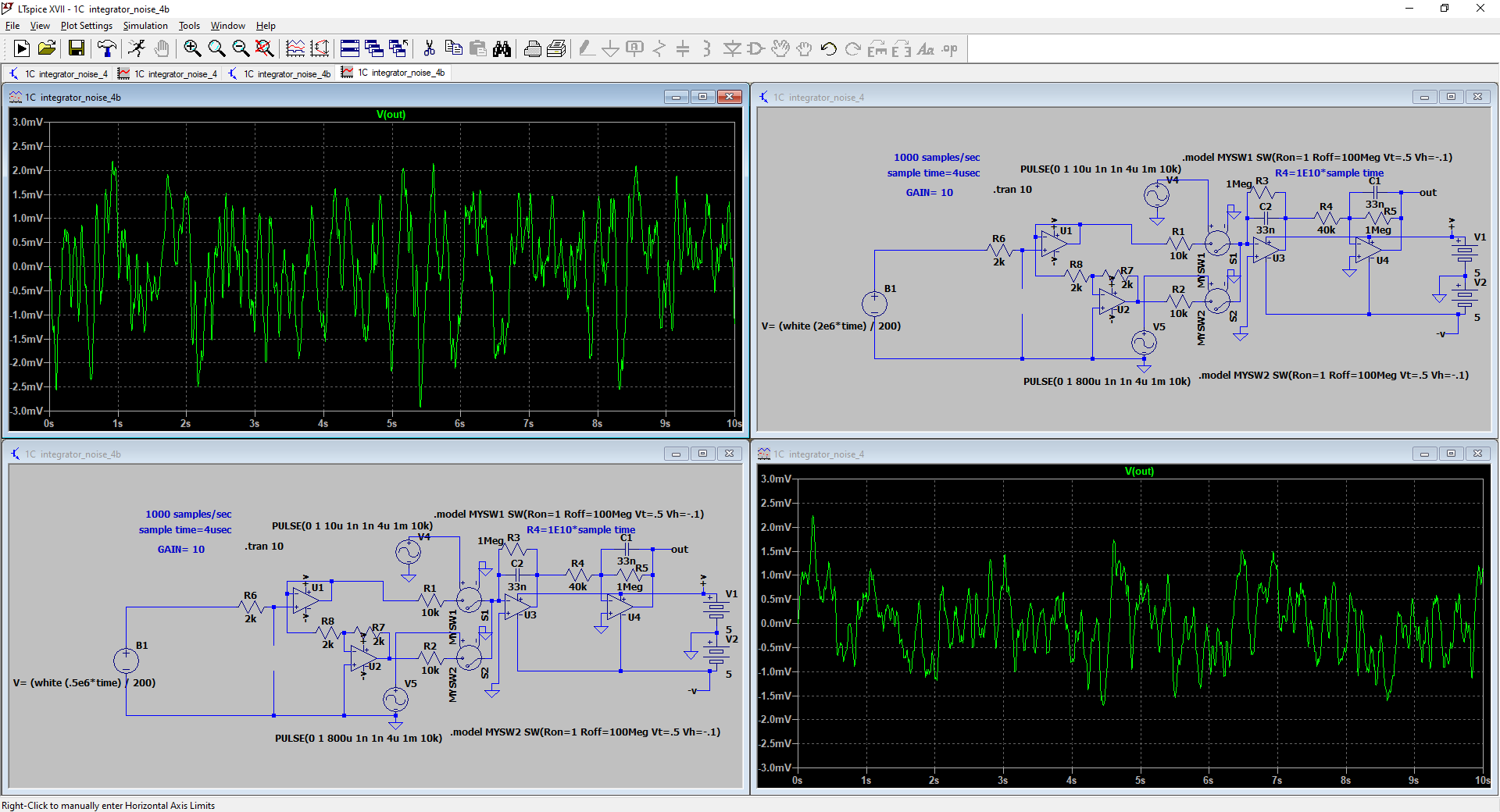The width and height of the screenshot is (1500, 812).
Task: Open the Simulation menu
Action: [x=145, y=26]
